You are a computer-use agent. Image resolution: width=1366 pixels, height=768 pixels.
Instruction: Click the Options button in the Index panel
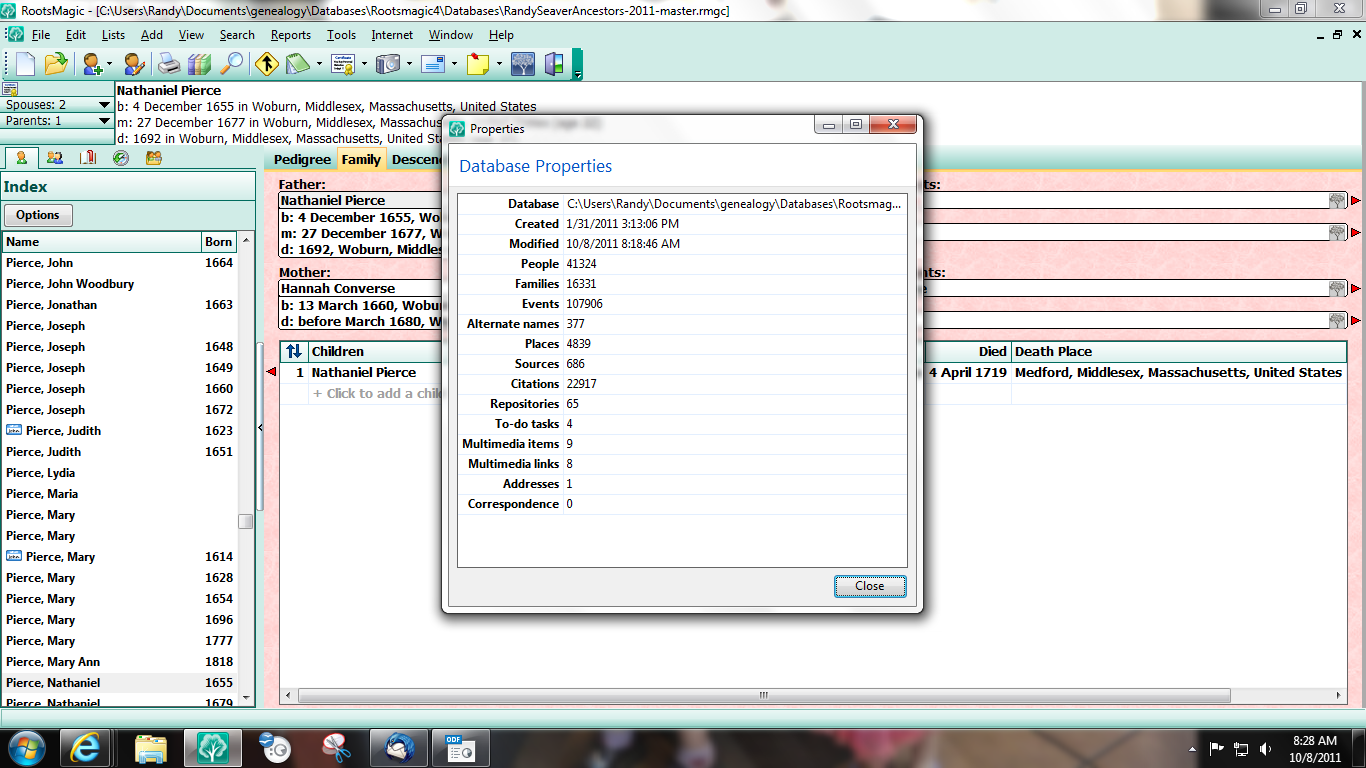[37, 215]
